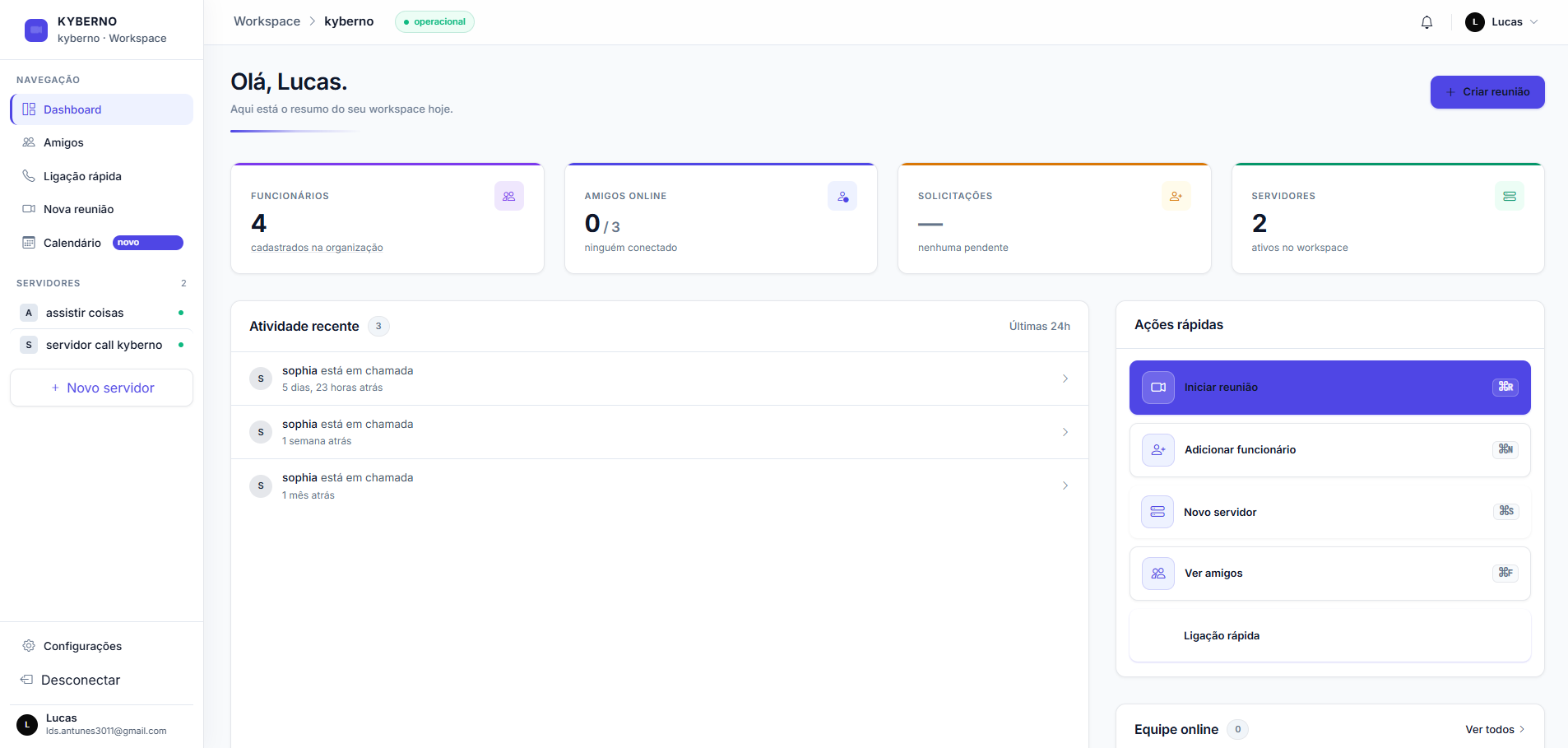Click Desconectar to log out

pyautogui.click(x=102, y=680)
